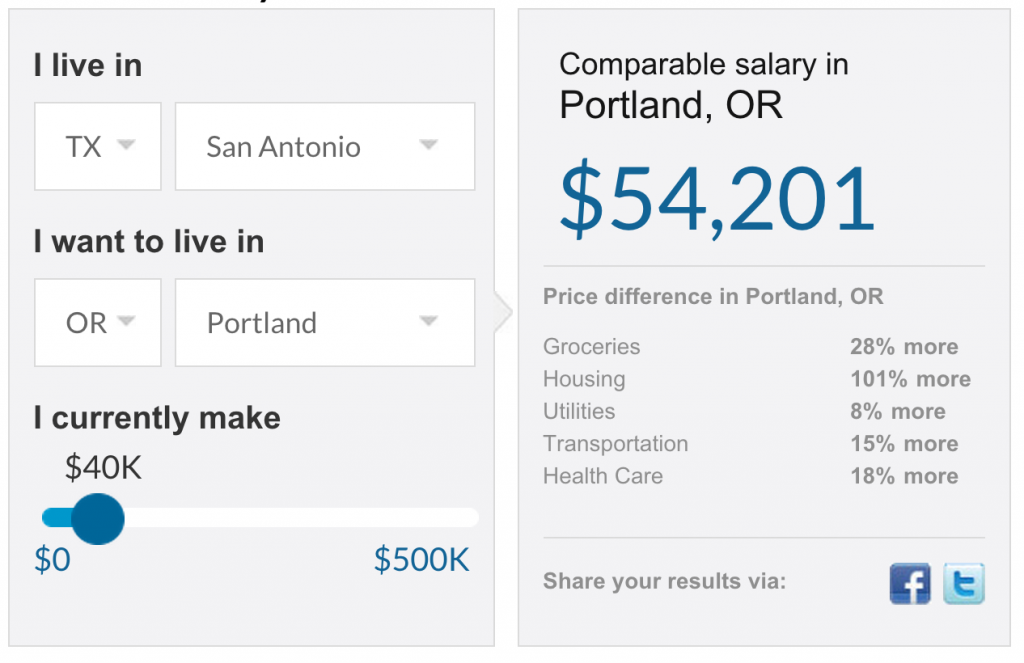Click the arrow beside TX
Image resolution: width=1024 pixels, height=663 pixels.
126,144
